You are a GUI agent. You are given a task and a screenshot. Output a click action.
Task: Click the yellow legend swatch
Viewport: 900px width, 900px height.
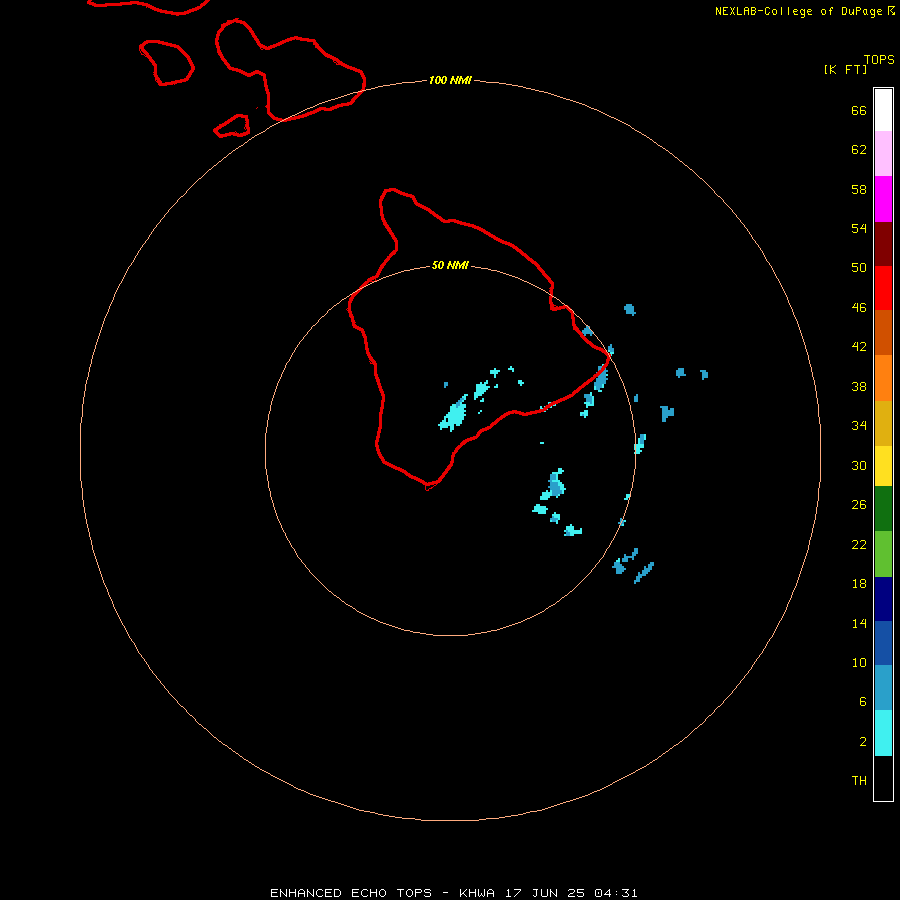pos(883,465)
